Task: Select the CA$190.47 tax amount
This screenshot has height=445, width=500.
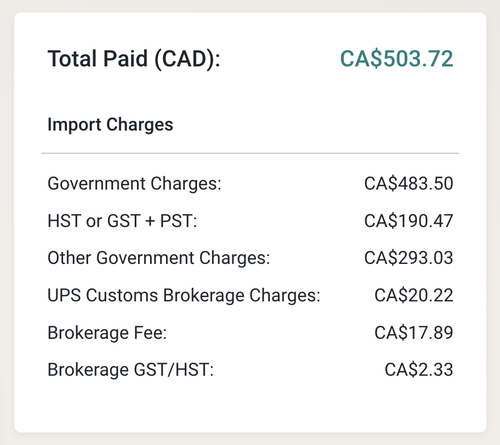Action: (409, 221)
